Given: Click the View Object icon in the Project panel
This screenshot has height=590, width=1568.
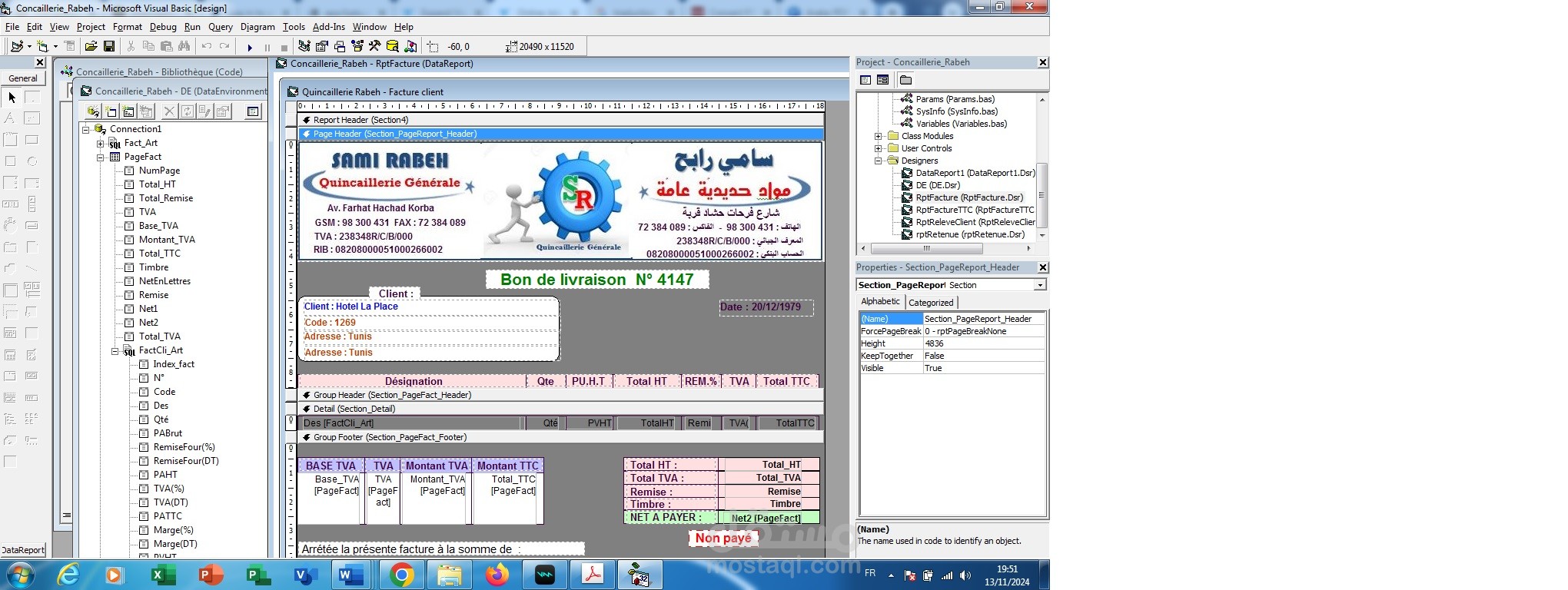Looking at the screenshot, I should (882, 80).
